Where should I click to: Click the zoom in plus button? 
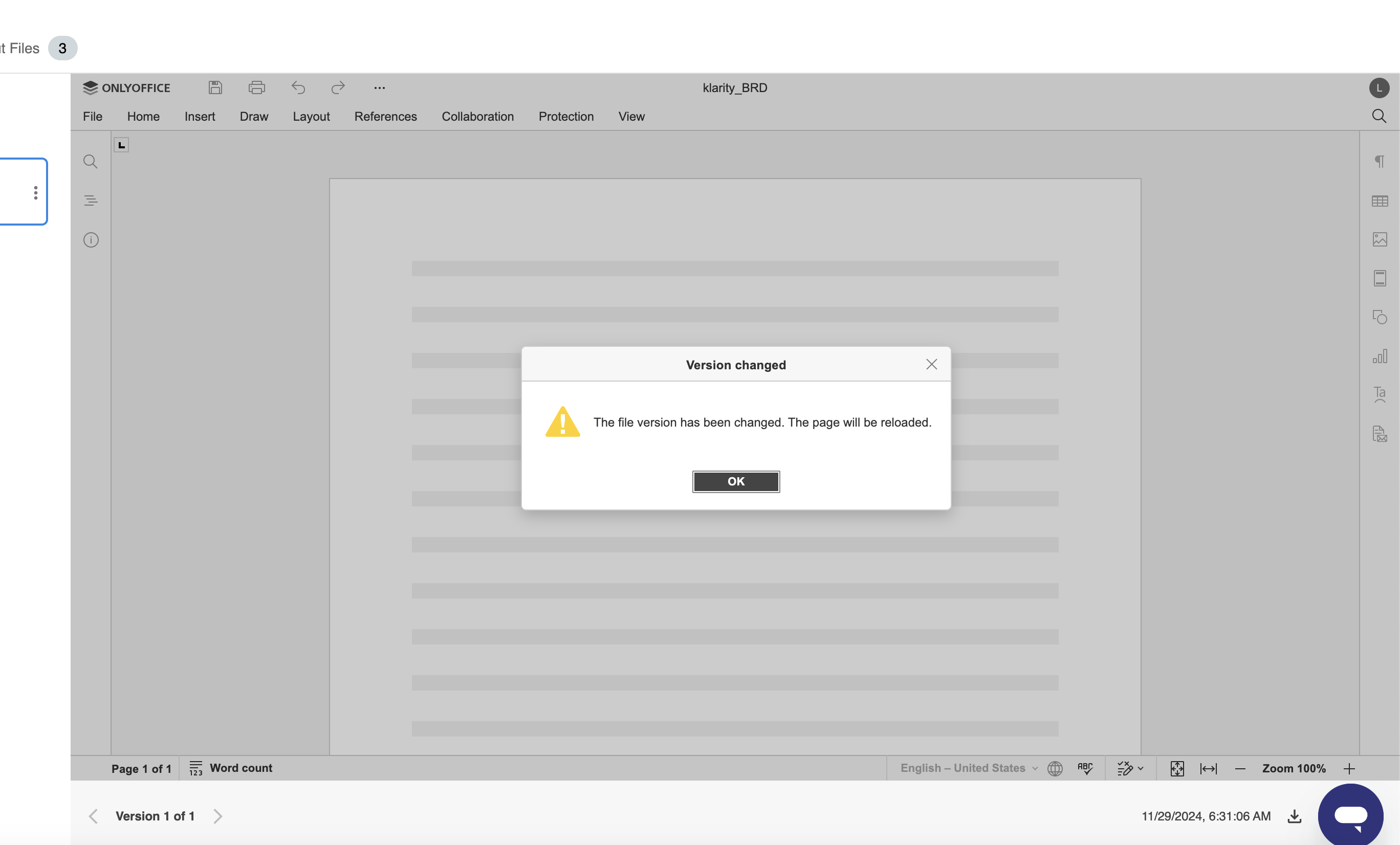(x=1349, y=768)
